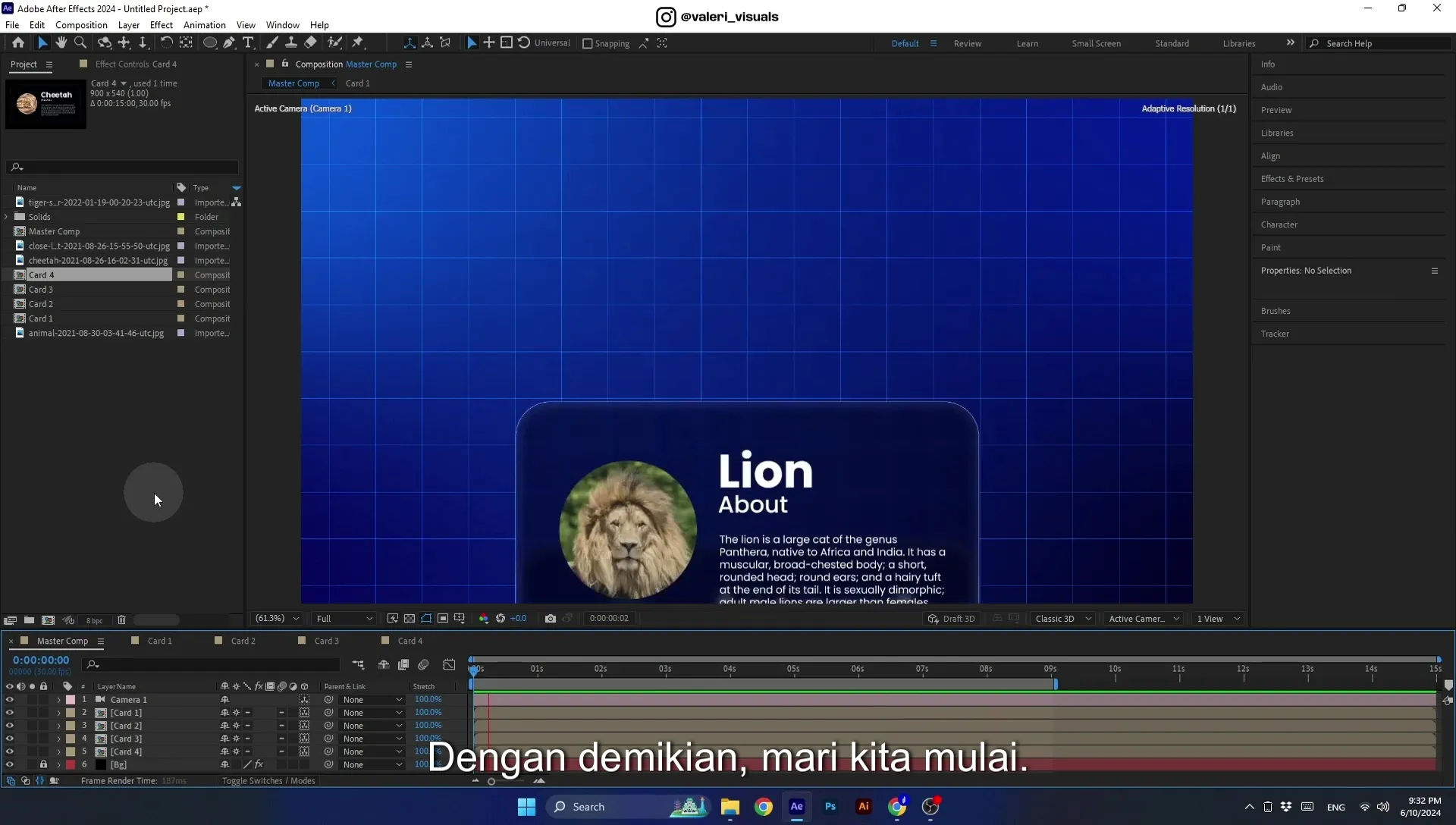
Task: Toggle Draft 3D in the viewer
Action: click(952, 619)
